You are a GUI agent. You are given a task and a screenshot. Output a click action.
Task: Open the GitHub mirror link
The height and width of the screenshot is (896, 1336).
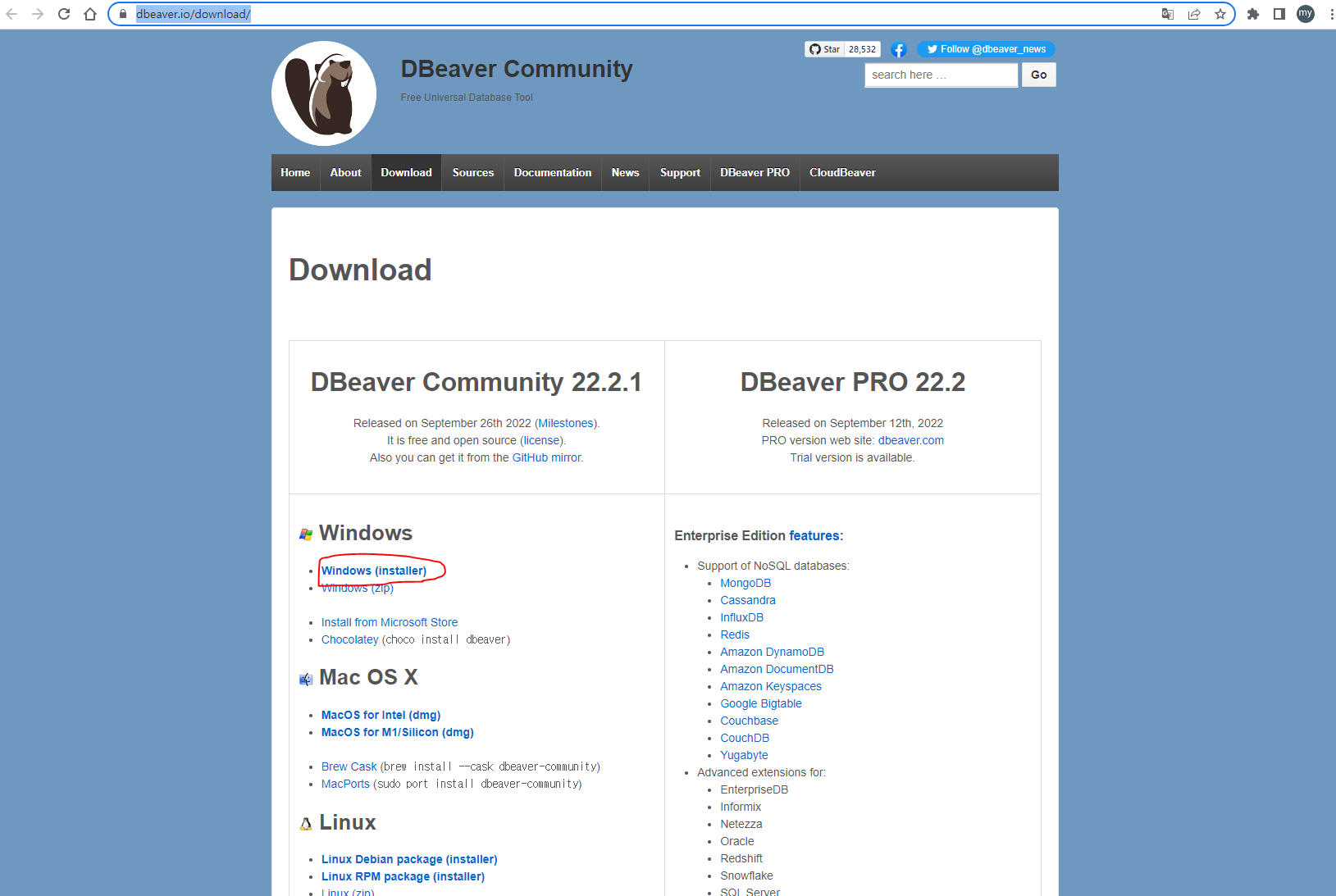point(546,457)
